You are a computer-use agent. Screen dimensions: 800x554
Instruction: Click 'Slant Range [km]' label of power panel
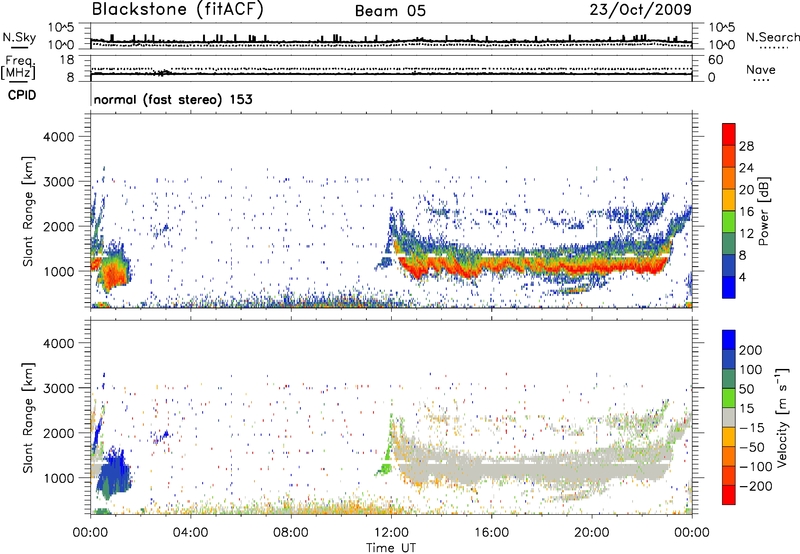coord(28,211)
